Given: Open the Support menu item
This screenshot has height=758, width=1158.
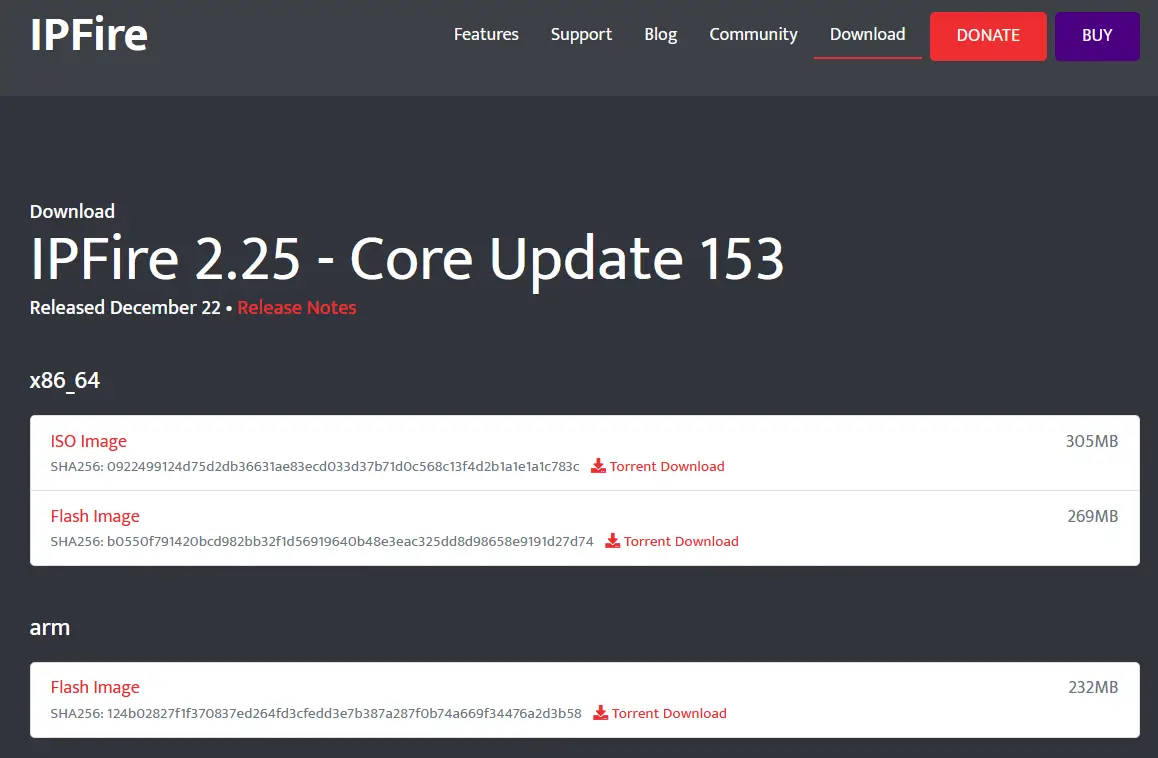Looking at the screenshot, I should [x=581, y=35].
